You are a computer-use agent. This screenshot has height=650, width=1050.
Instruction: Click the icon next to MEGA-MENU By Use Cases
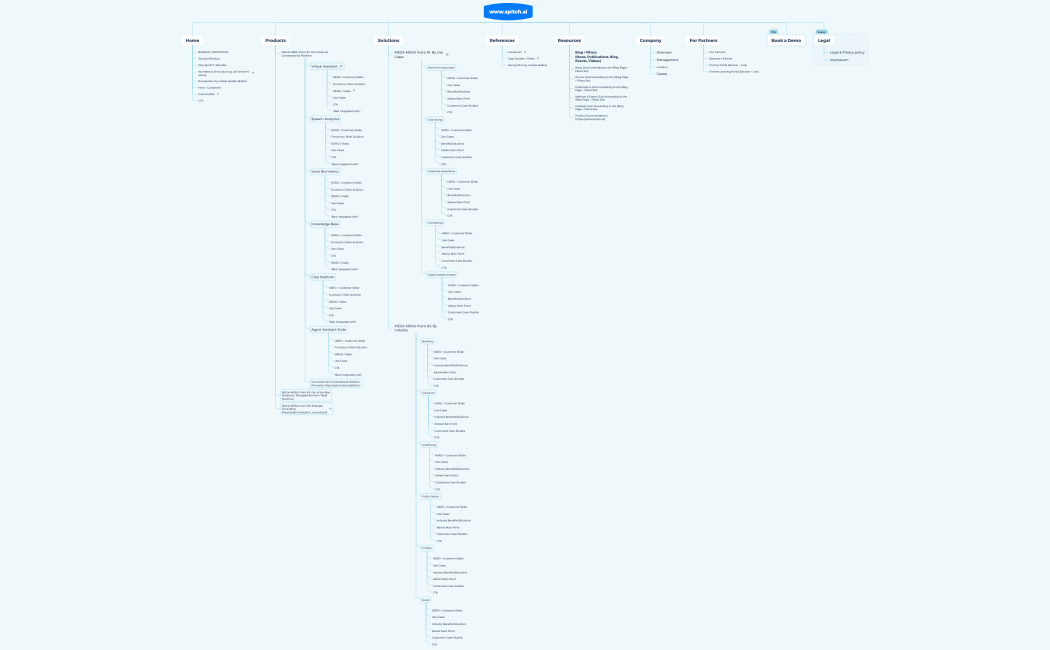(x=447, y=54)
